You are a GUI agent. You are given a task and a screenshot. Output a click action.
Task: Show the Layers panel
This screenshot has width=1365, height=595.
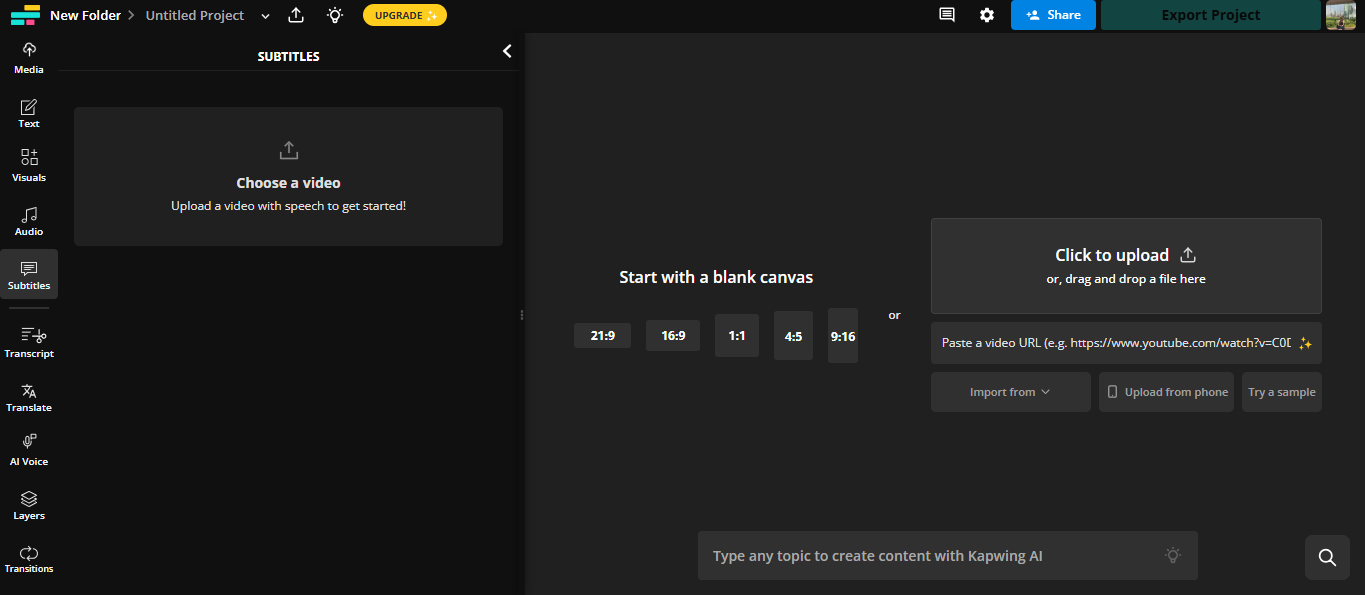[28, 503]
